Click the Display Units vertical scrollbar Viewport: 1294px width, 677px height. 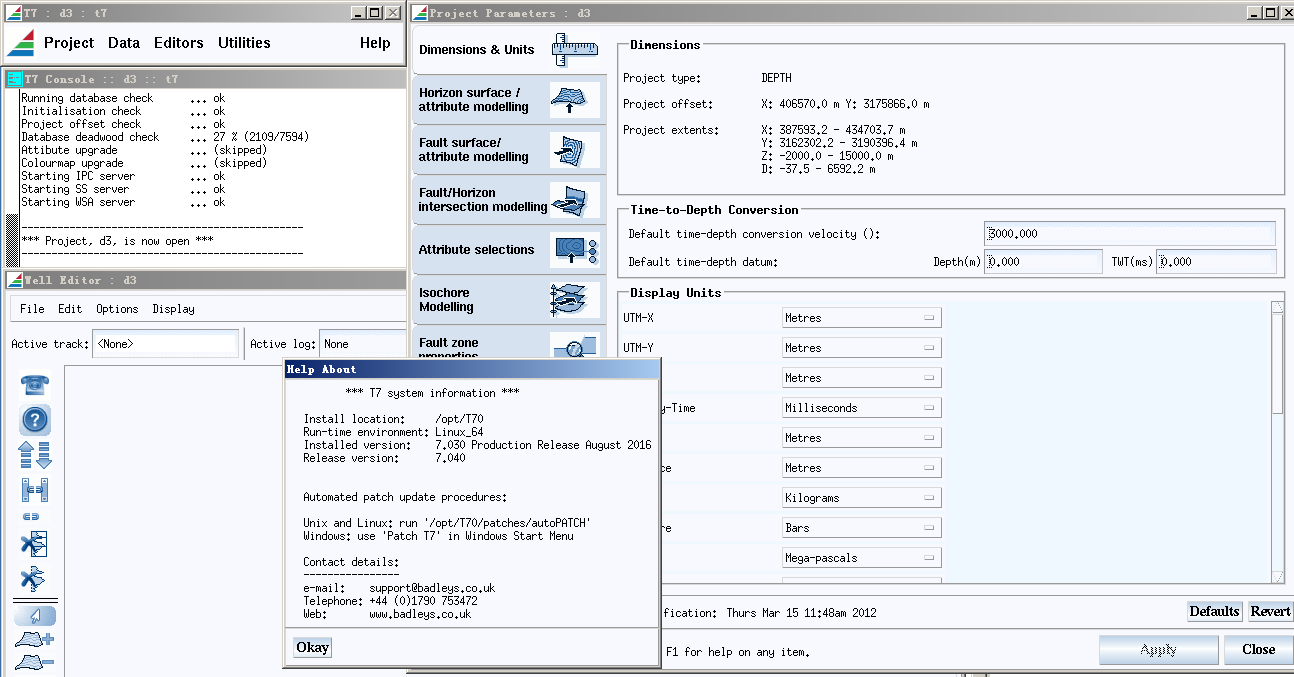(x=1277, y=443)
